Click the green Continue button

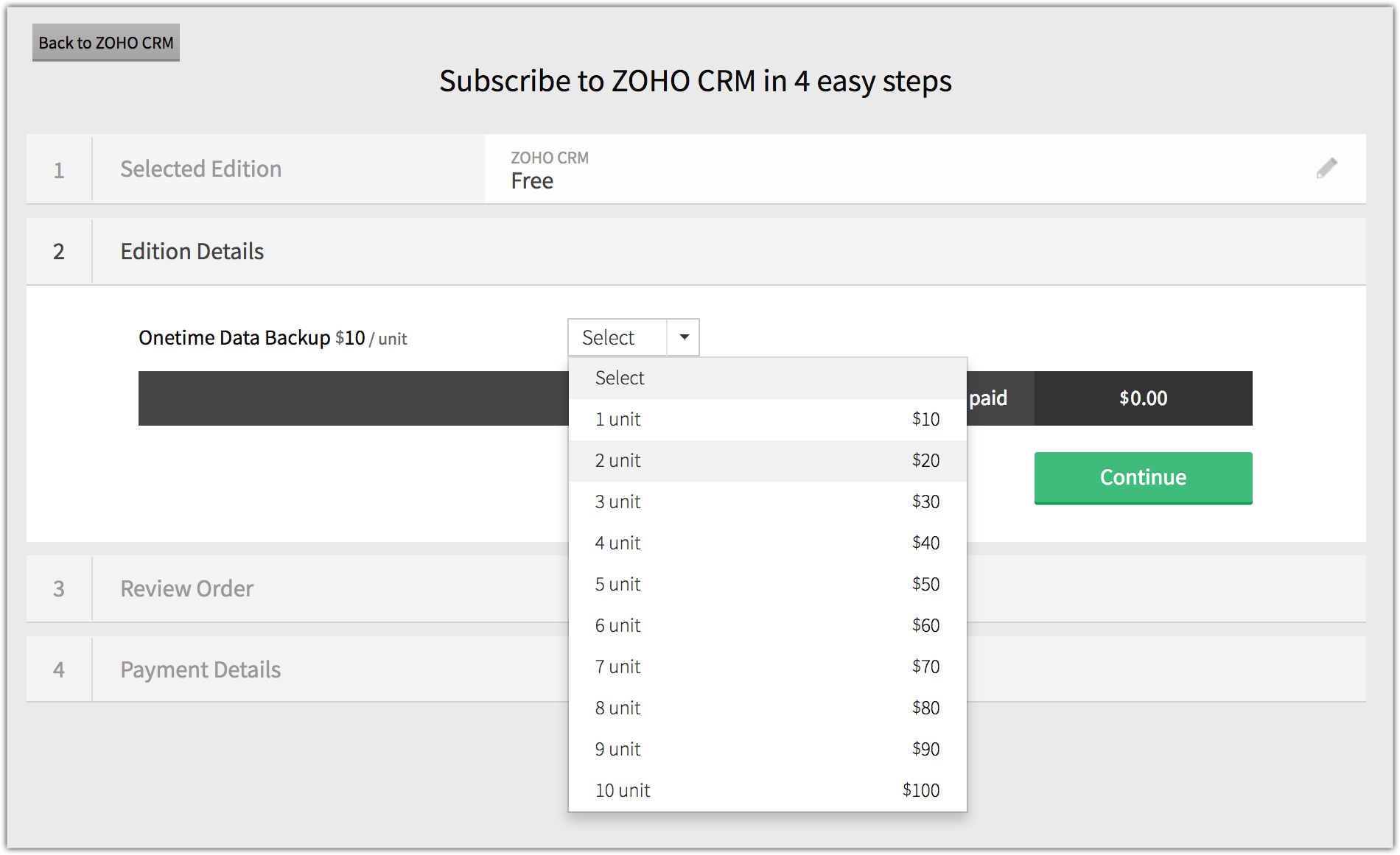[1143, 478]
